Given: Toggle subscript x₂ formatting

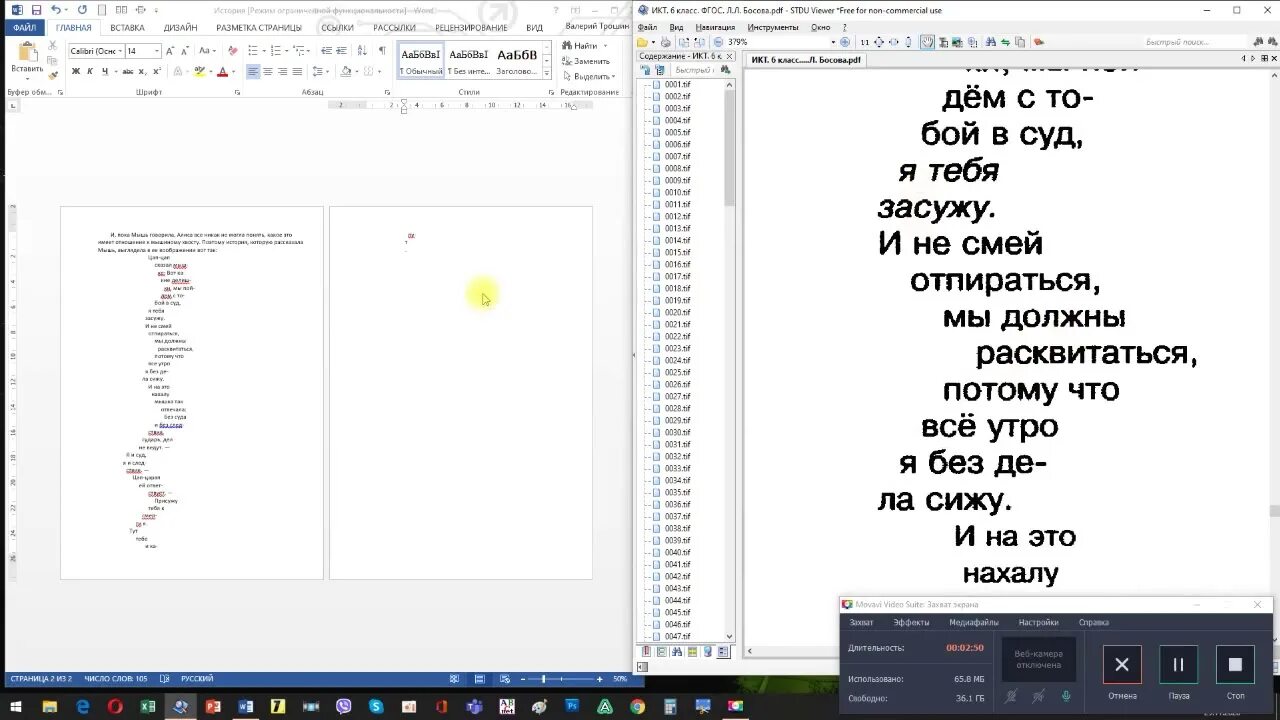Looking at the screenshot, I should click(143, 72).
